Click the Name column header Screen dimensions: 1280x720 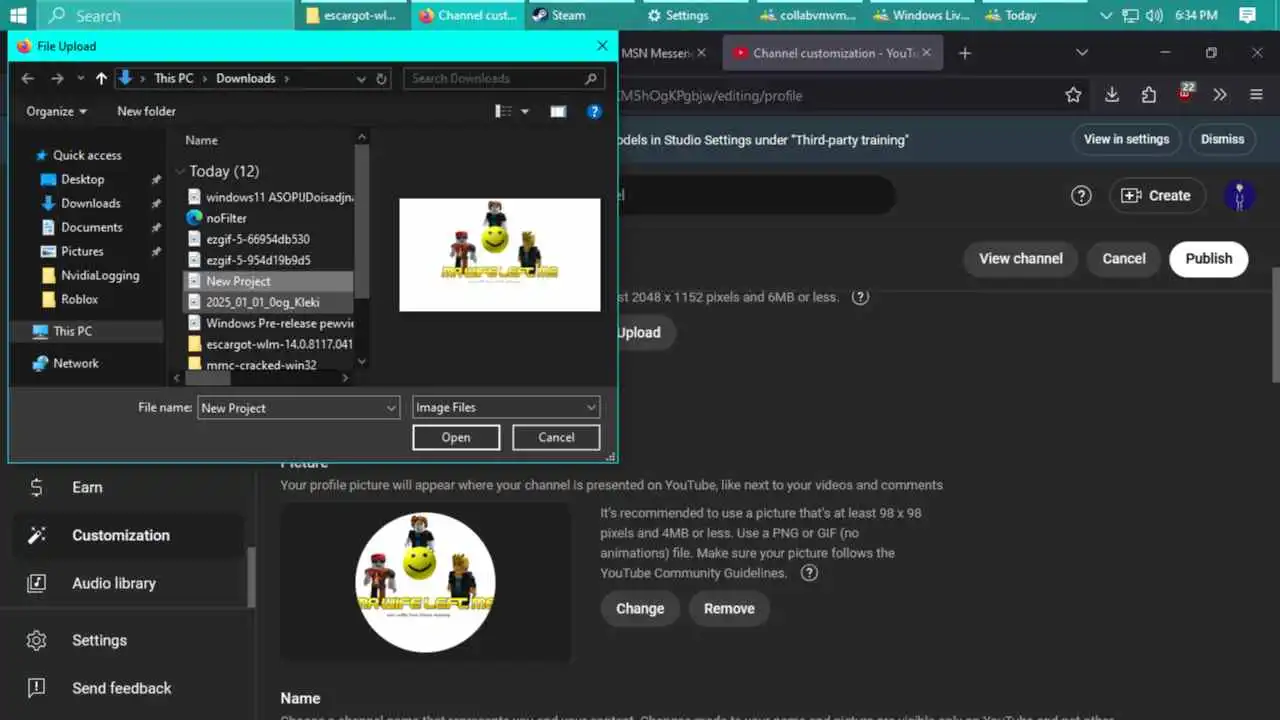(201, 140)
